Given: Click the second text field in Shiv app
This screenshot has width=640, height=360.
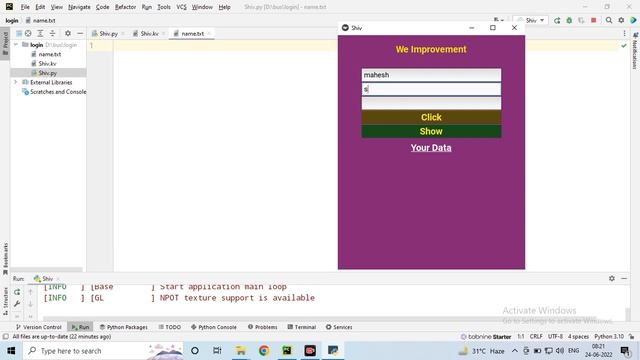Looking at the screenshot, I should [431, 89].
